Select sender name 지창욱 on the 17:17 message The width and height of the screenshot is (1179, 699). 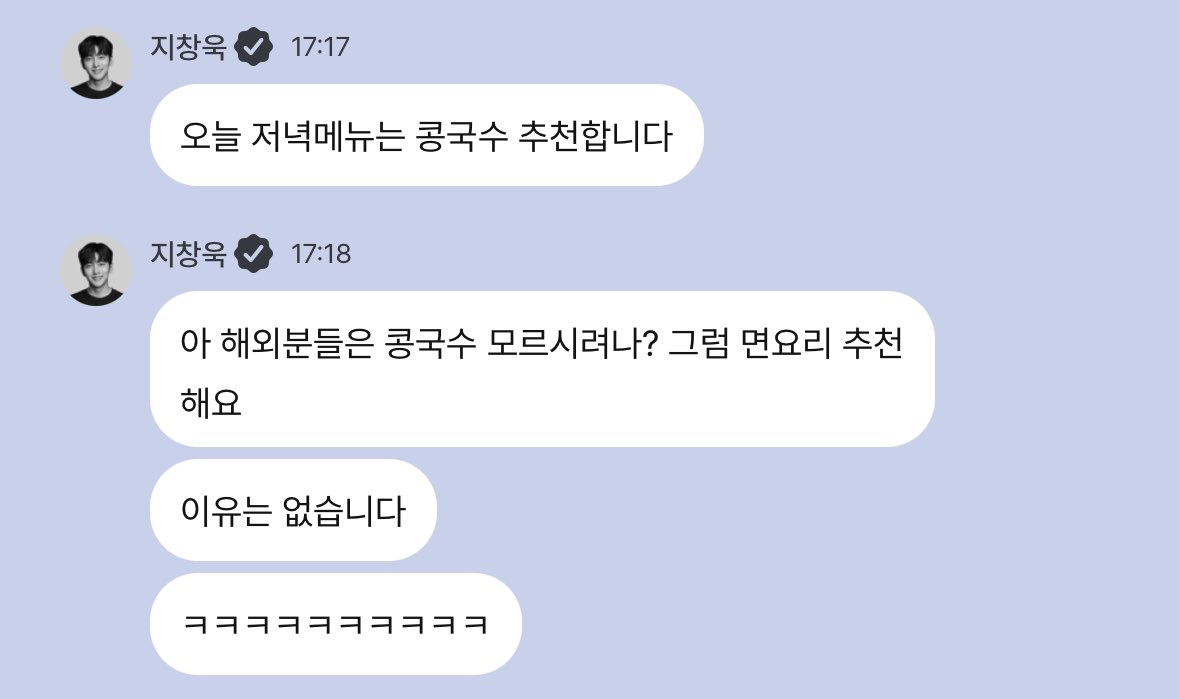pos(188,47)
